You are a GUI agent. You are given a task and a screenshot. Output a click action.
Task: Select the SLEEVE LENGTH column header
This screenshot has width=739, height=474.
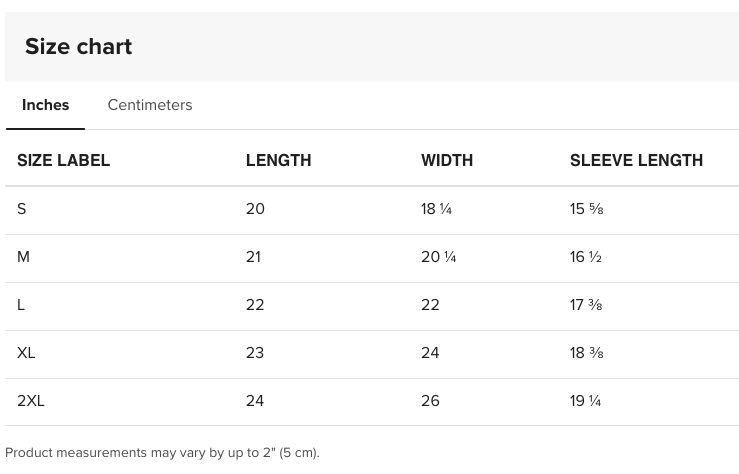point(636,160)
